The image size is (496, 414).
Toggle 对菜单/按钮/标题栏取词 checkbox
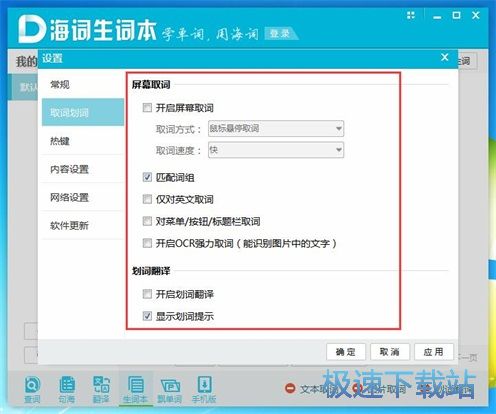tap(147, 221)
